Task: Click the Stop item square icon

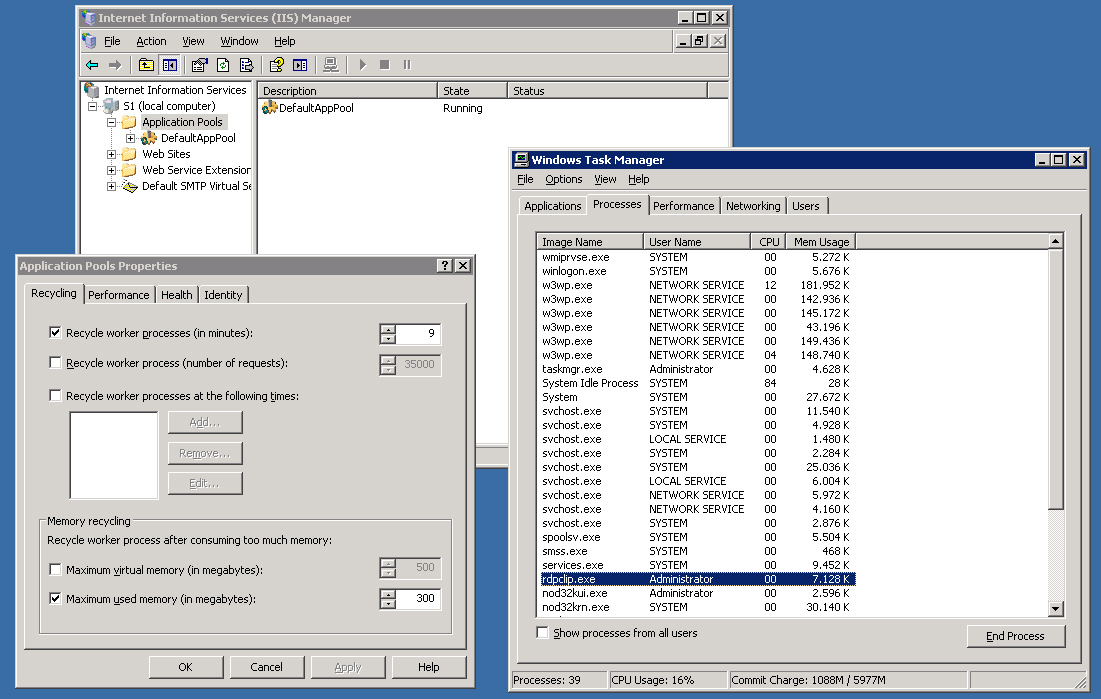Action: coord(385,65)
